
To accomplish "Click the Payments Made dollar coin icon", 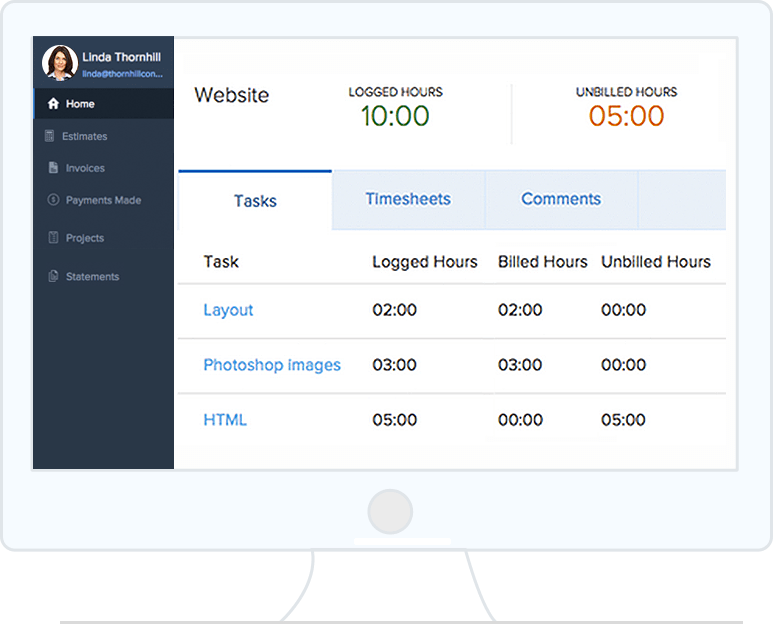I will [53, 200].
